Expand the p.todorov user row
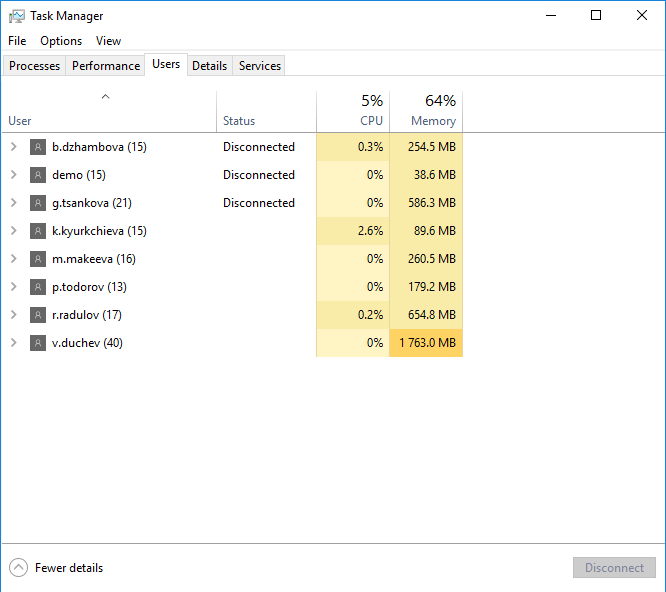Image resolution: width=666 pixels, height=592 pixels. pos(14,287)
